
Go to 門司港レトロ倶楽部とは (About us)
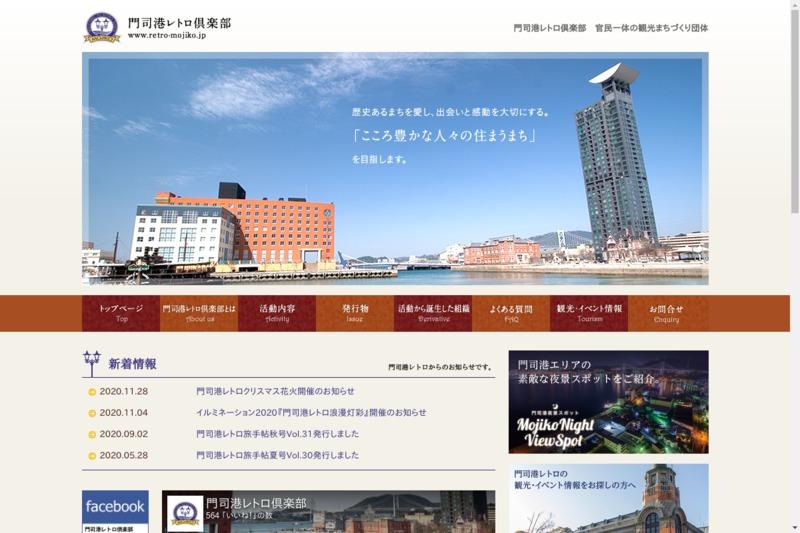click(x=199, y=313)
